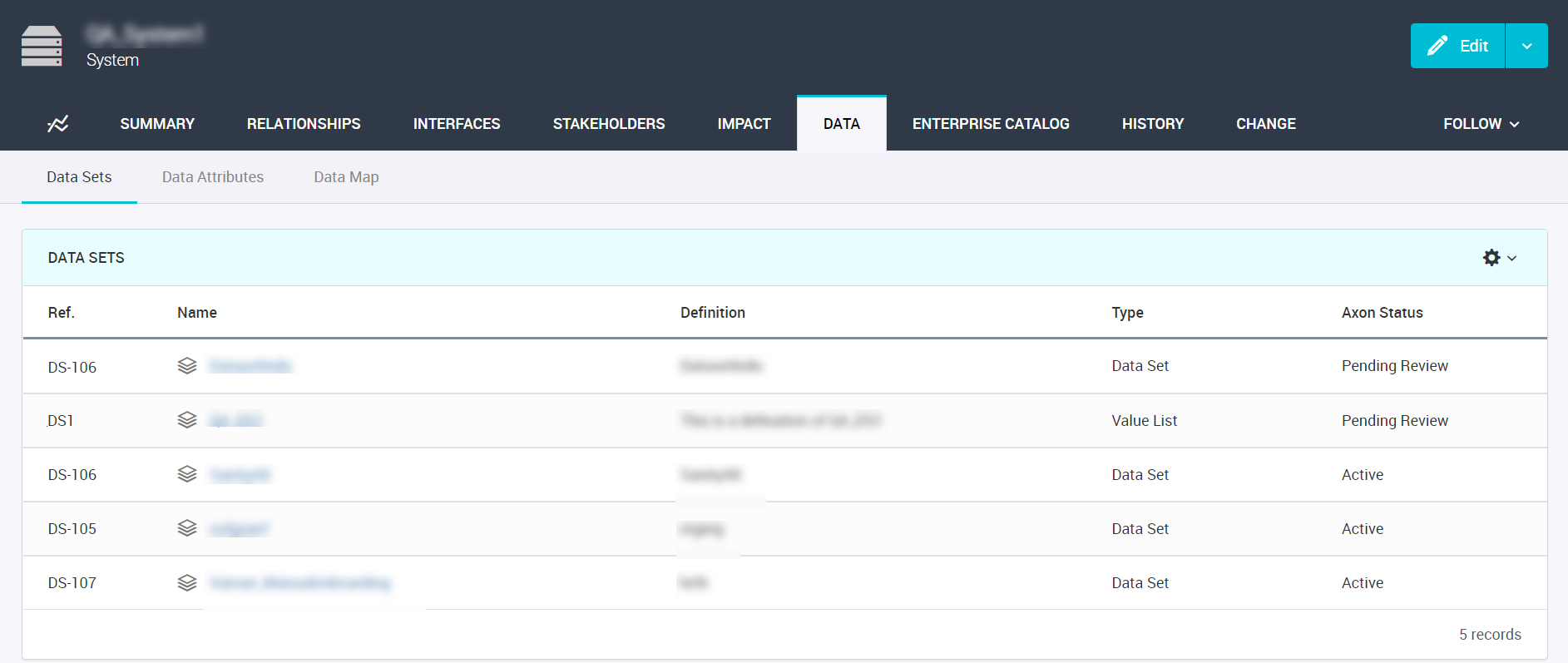The height and width of the screenshot is (663, 1568).
Task: Click the DS1 reference cell
Action: 61,421
